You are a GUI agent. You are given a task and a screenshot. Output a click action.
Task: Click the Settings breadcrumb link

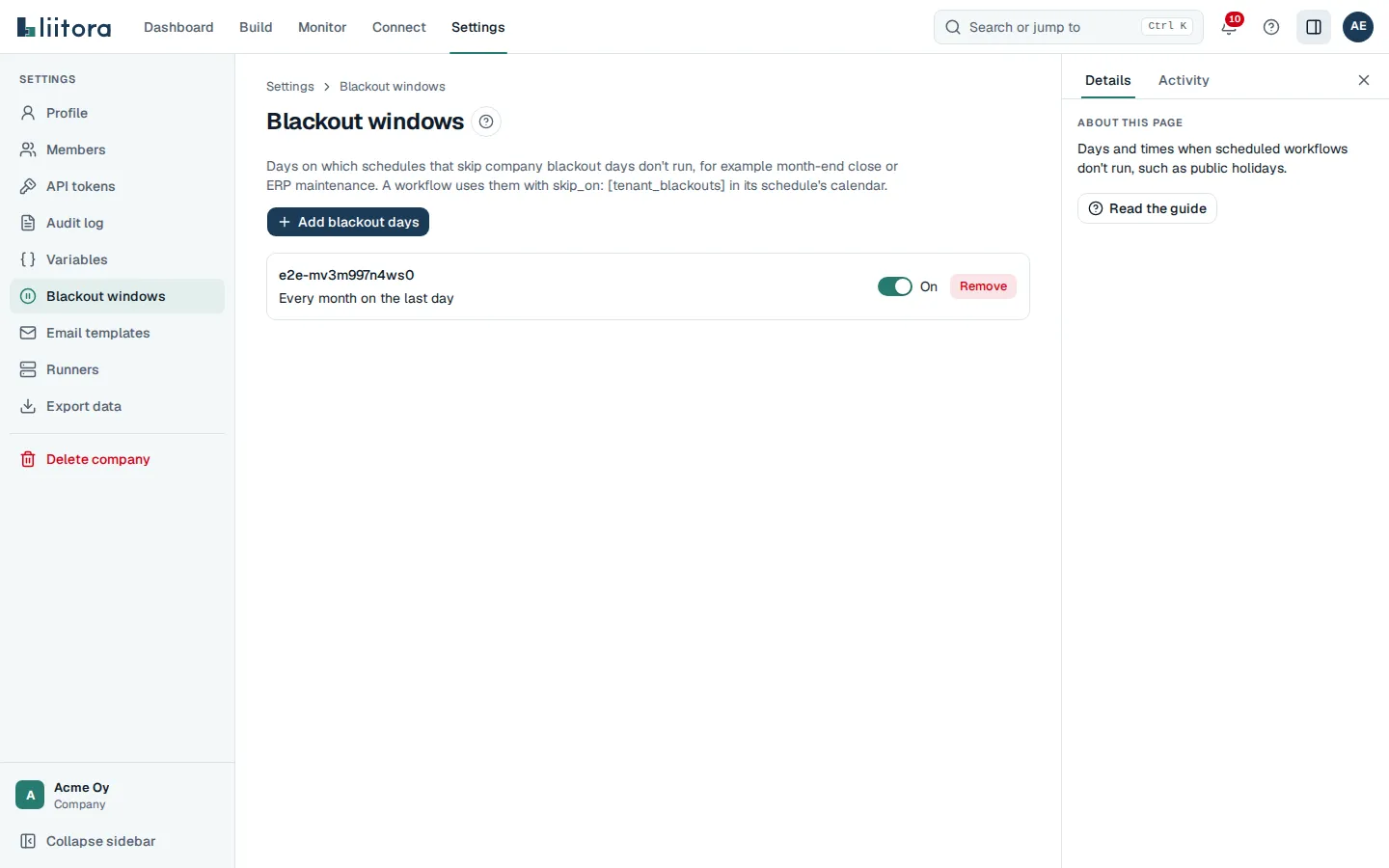click(290, 87)
